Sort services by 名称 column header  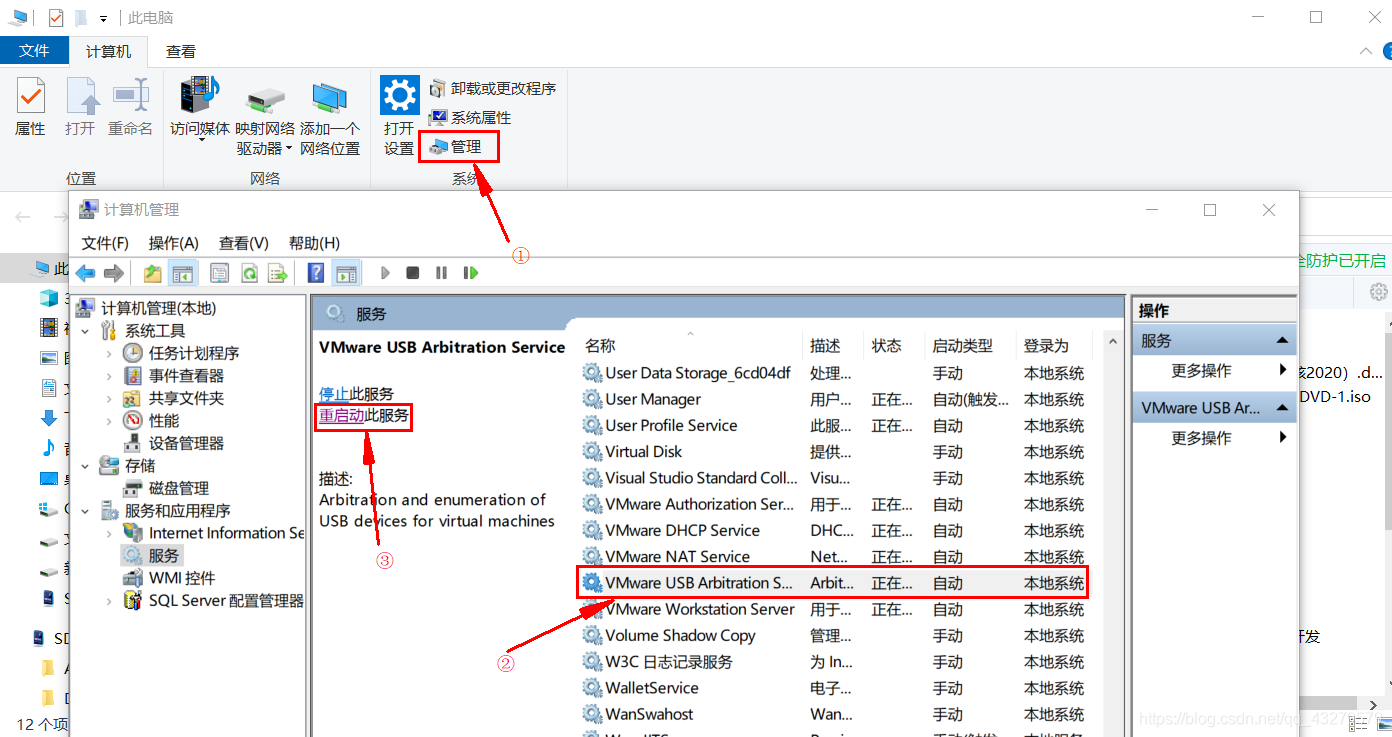(690, 346)
